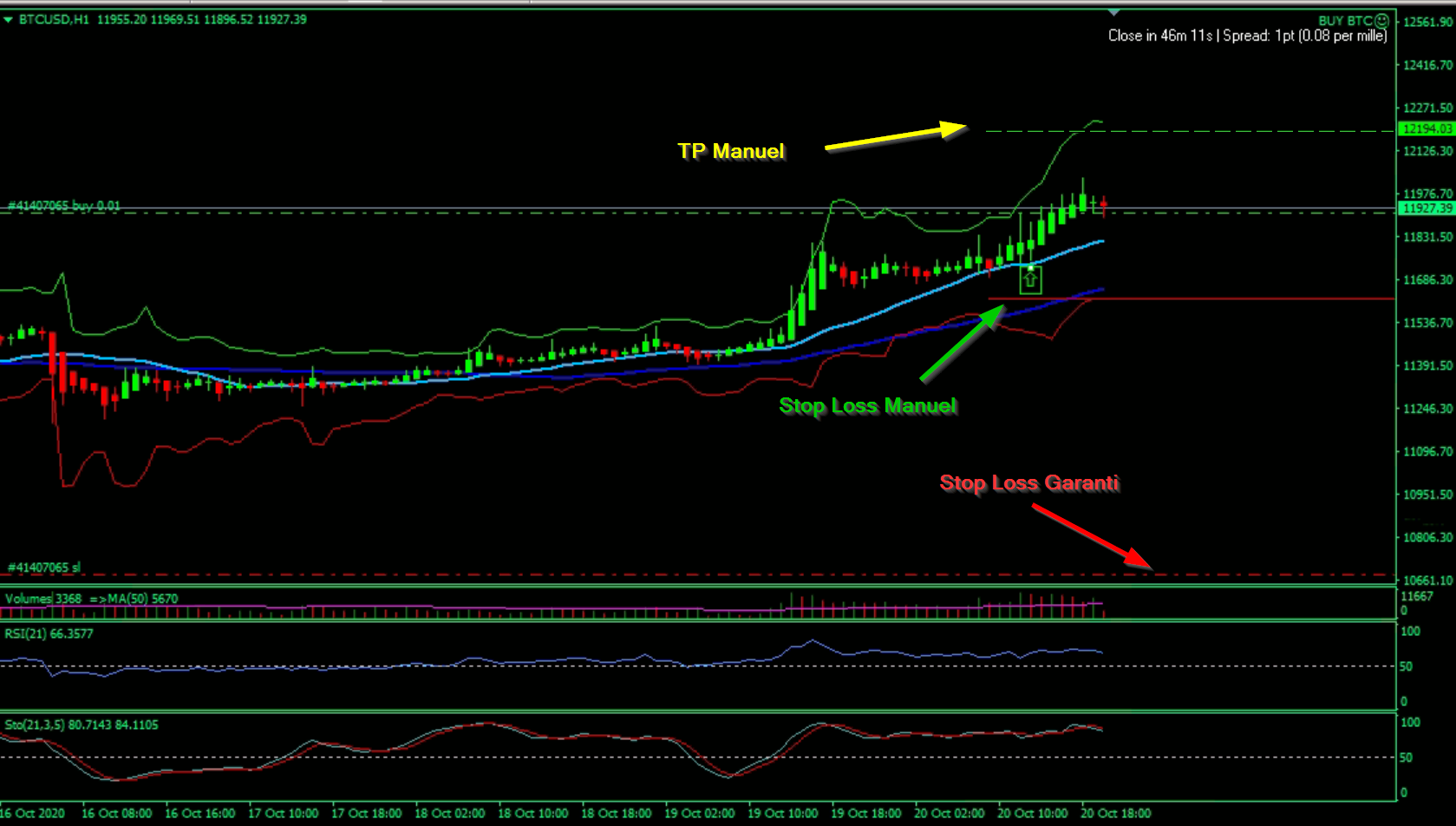Click the "17 Oct 10:00" time label
Screen dimensions: 1456x826
click(283, 814)
